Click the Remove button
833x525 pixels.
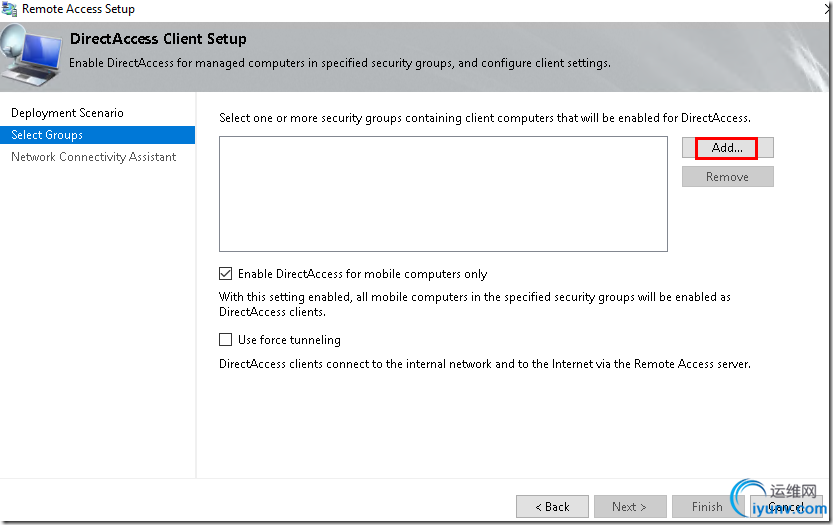coord(727,177)
